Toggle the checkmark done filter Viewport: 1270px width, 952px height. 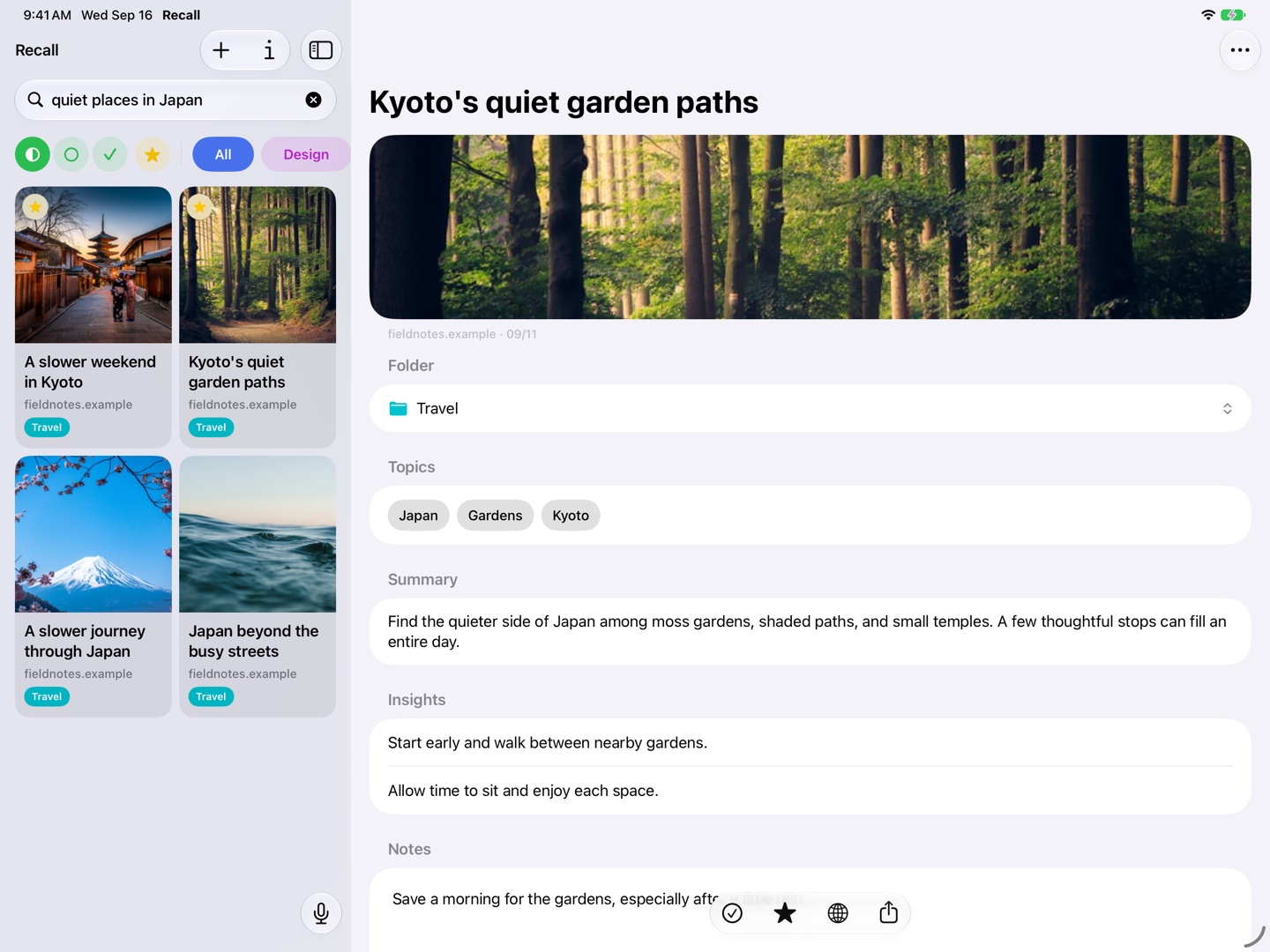110,154
